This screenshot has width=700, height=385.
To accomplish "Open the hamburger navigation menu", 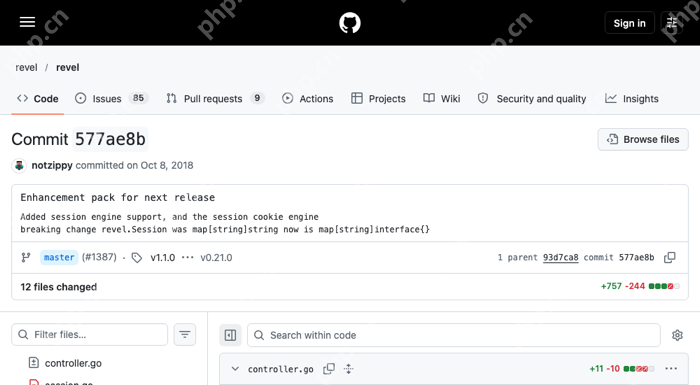I will click(27, 22).
